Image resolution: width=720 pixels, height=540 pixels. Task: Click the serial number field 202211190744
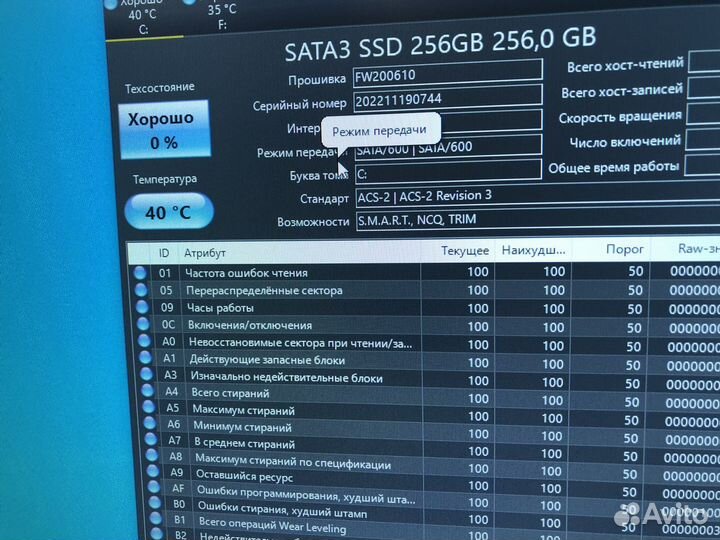coord(446,102)
